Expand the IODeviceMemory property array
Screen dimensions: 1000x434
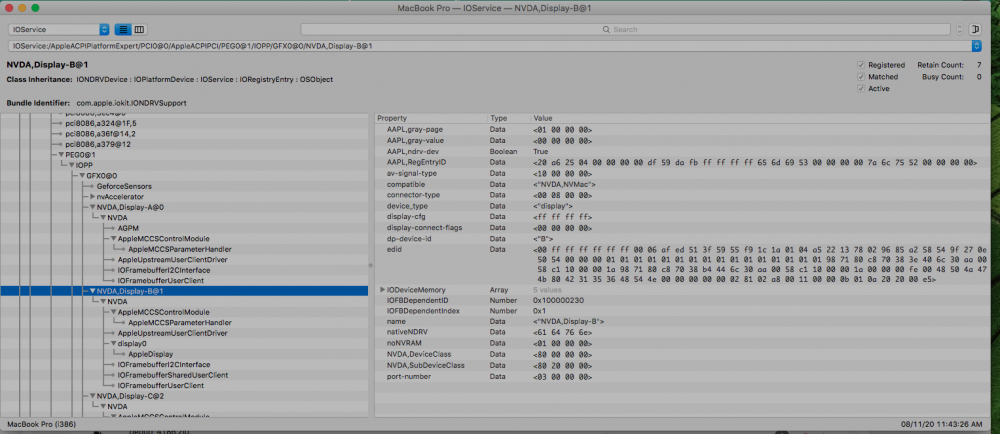383,289
